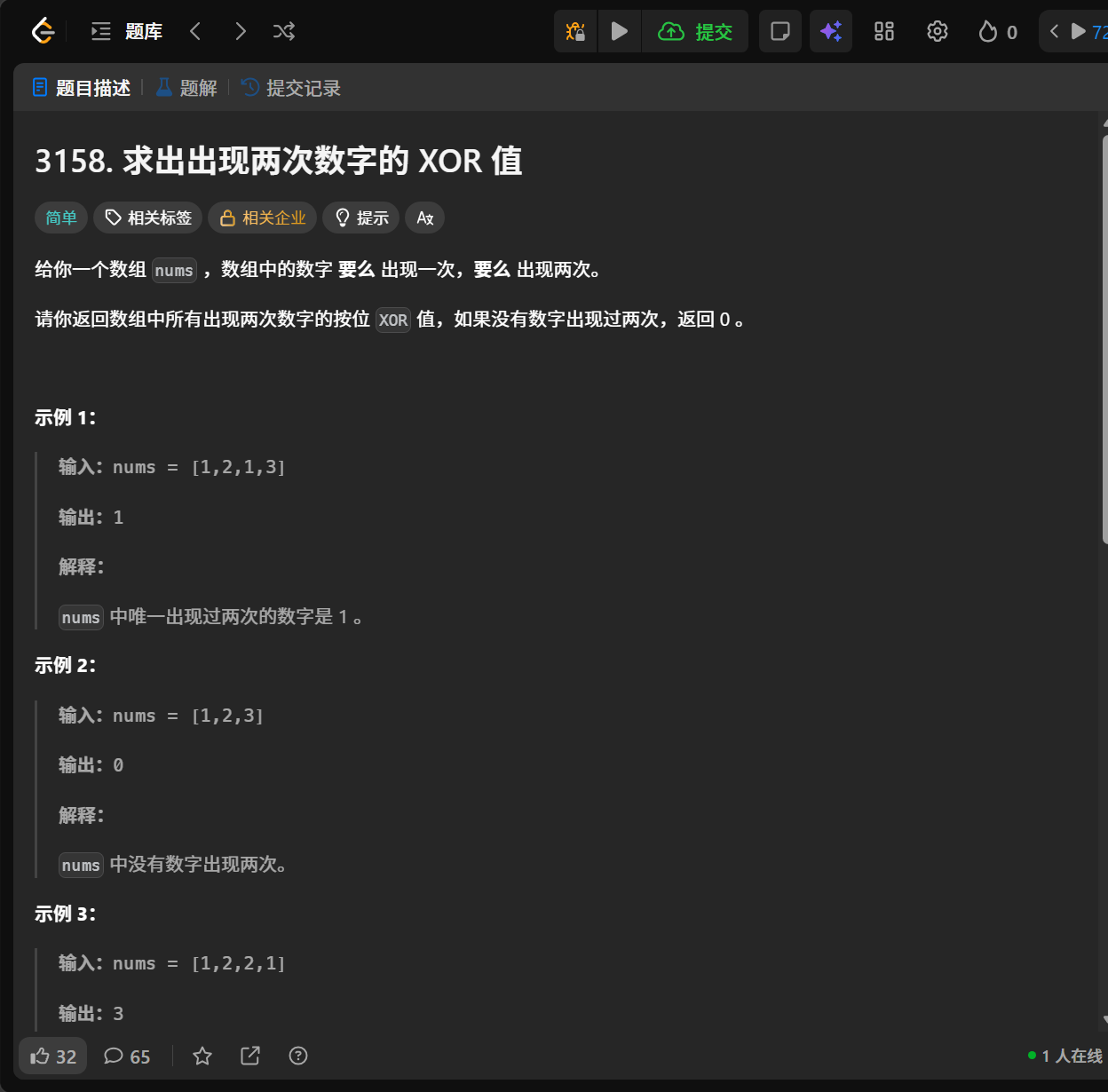Click the description vertical scrollbar

click(x=1104, y=337)
